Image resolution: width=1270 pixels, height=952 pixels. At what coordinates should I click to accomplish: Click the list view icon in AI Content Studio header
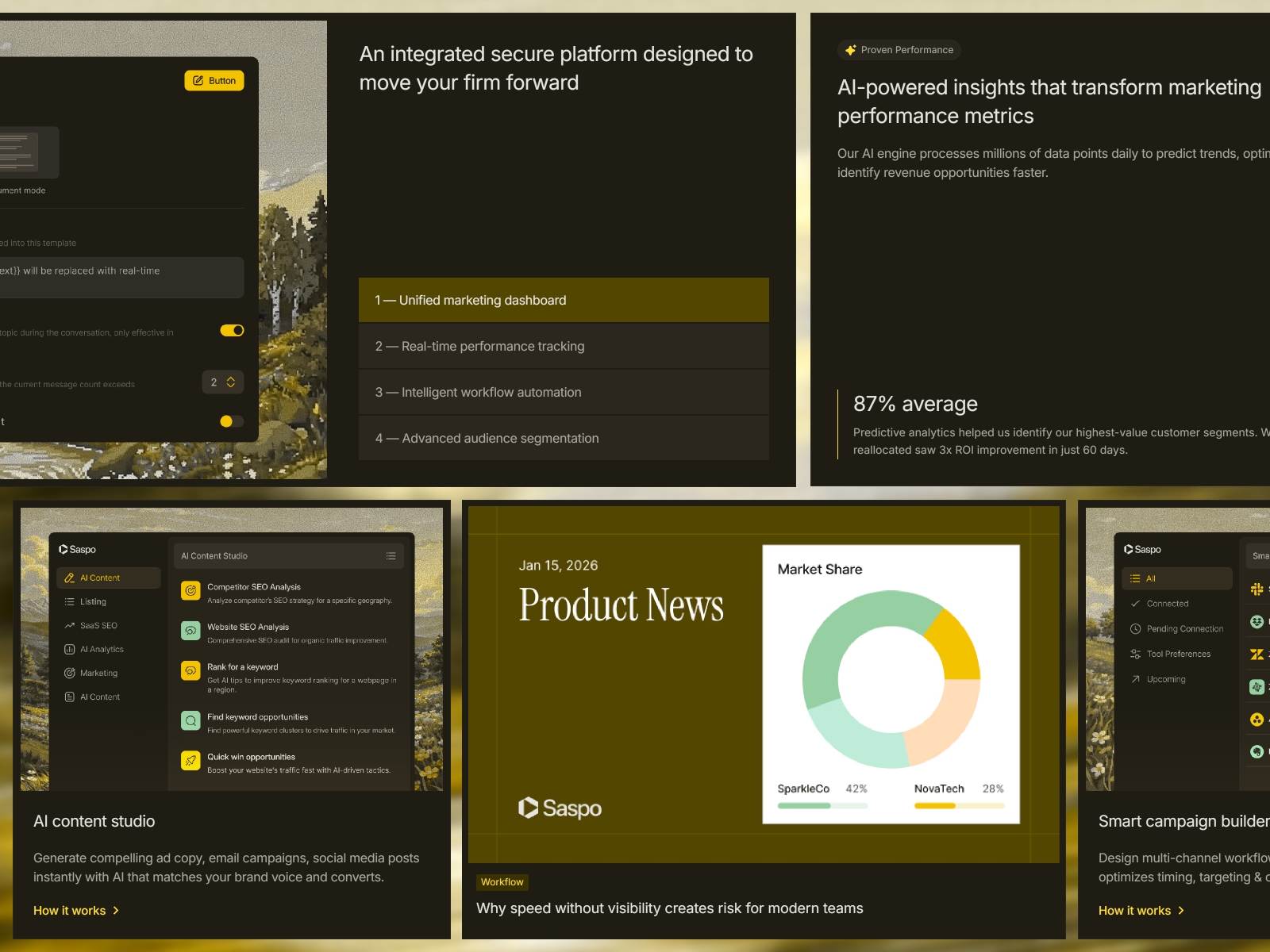pyautogui.click(x=391, y=555)
